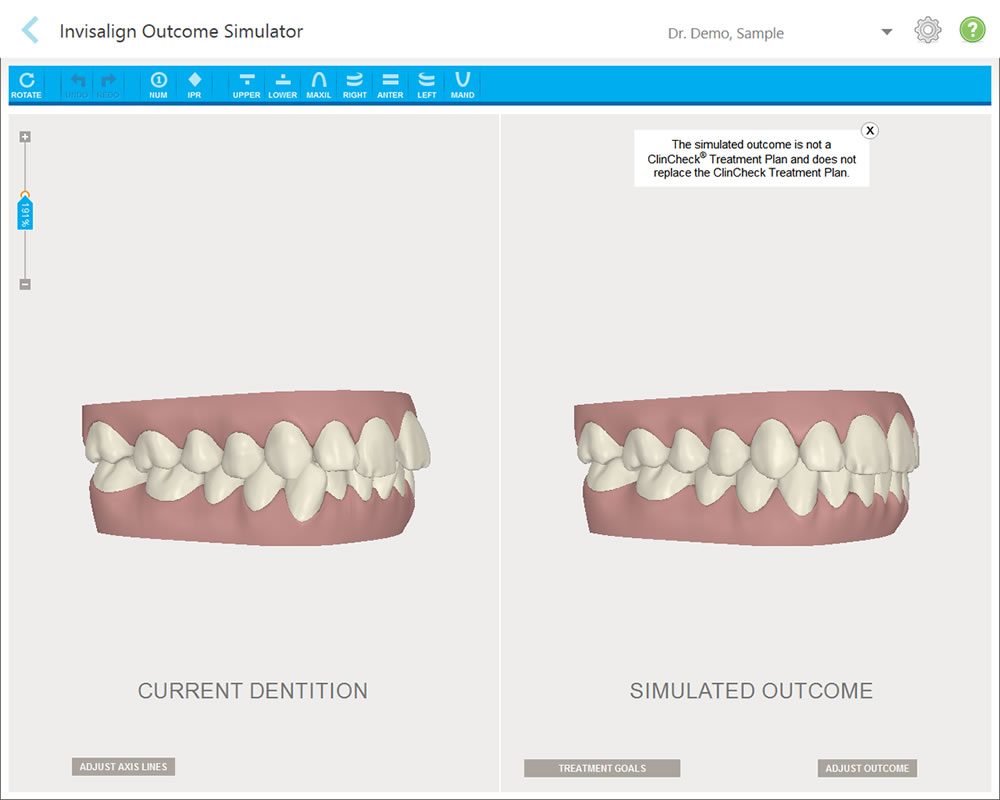The width and height of the screenshot is (1000, 800).
Task: Close the ClinCheck disclaimer notice
Action: click(x=870, y=130)
